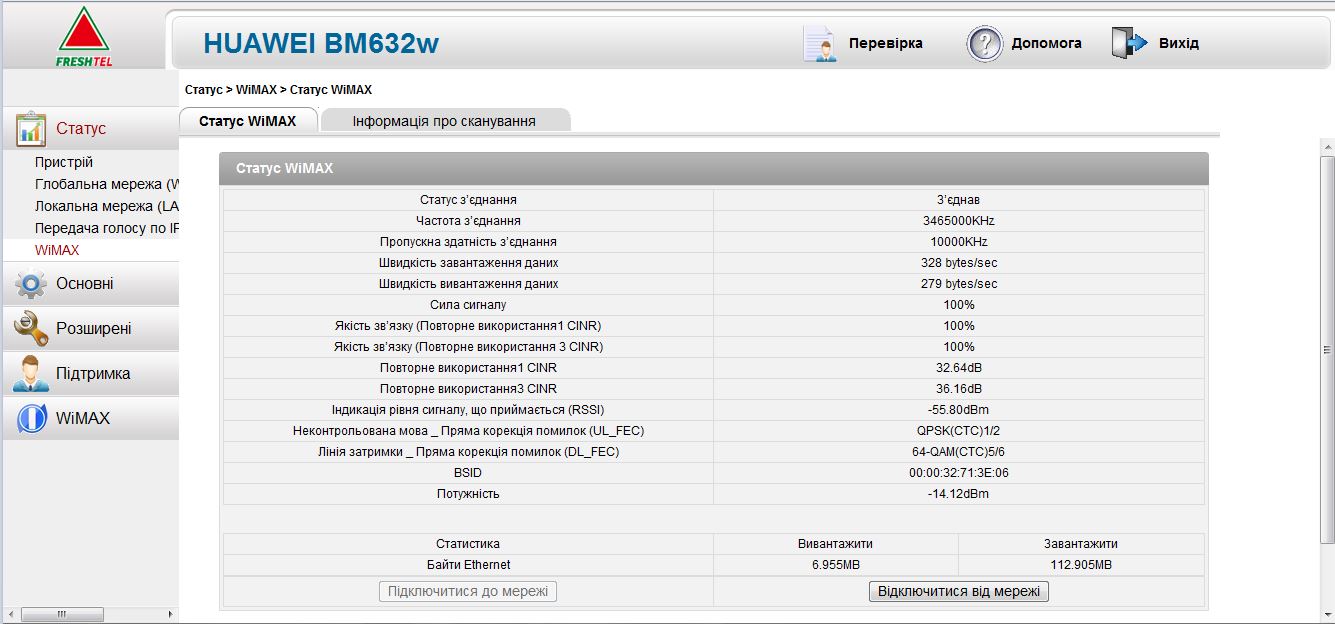Open Глобальна мережа sidebar item

click(x=106, y=184)
